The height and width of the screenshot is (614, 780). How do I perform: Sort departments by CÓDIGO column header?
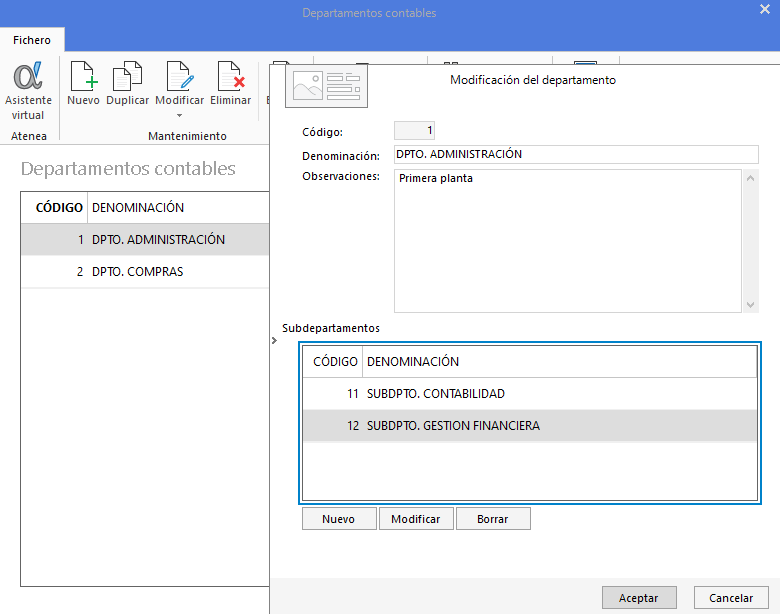55,207
